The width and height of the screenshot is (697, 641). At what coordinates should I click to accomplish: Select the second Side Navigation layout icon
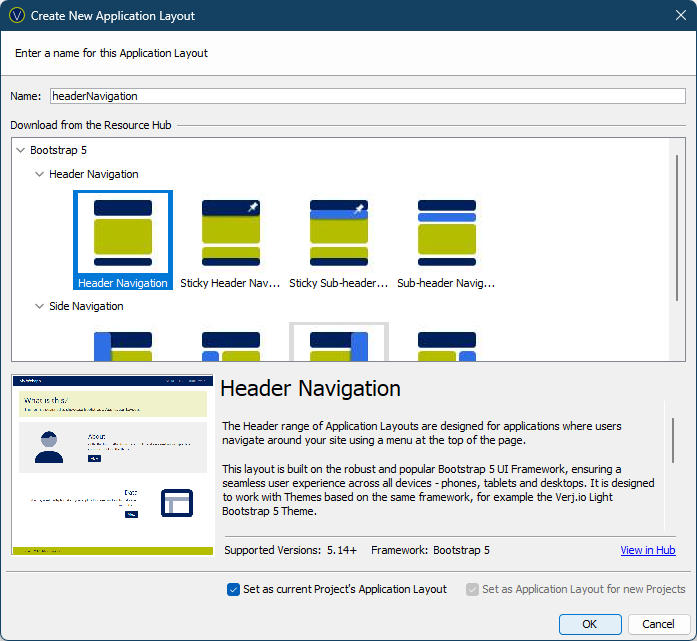(231, 345)
